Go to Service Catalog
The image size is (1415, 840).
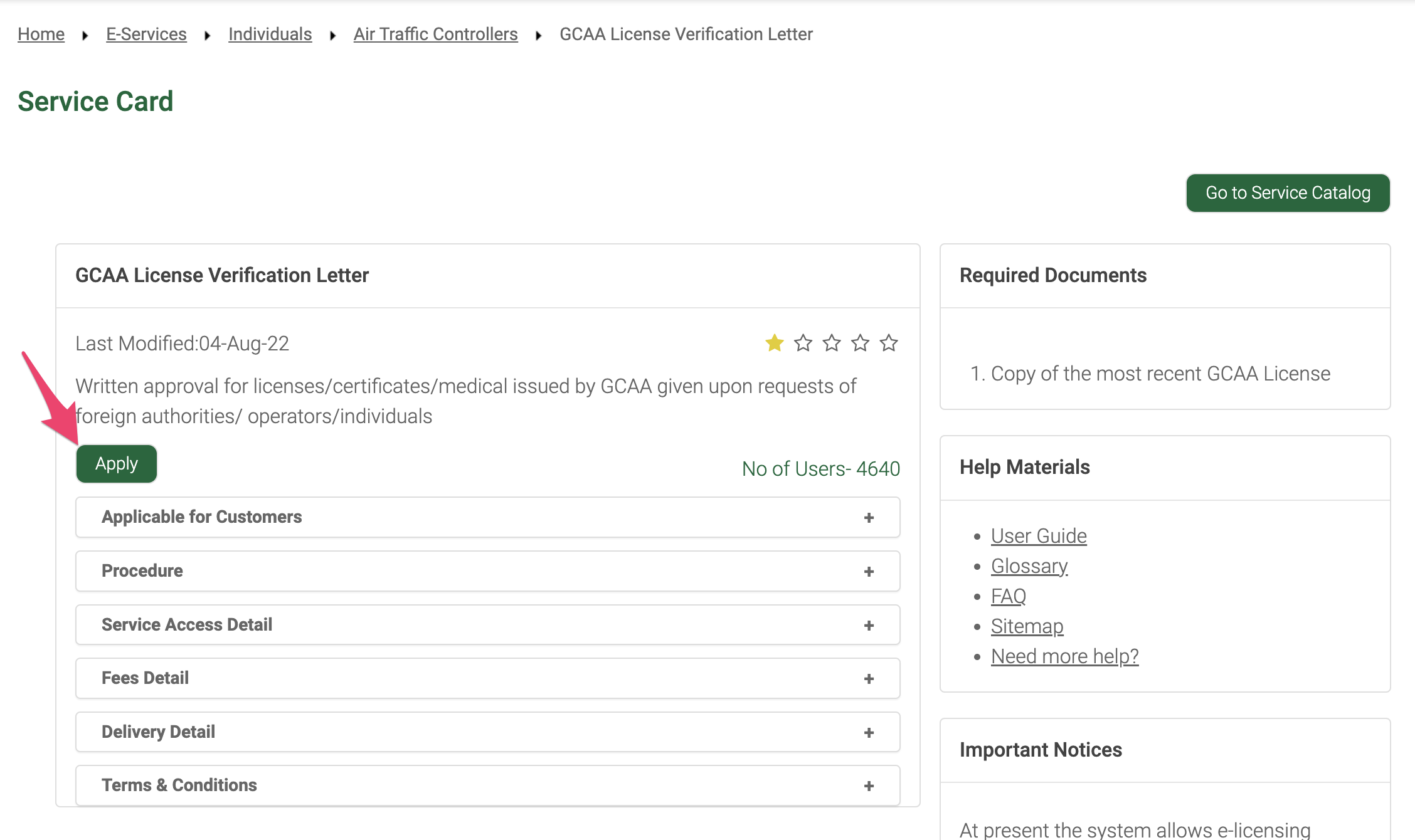pyautogui.click(x=1288, y=193)
